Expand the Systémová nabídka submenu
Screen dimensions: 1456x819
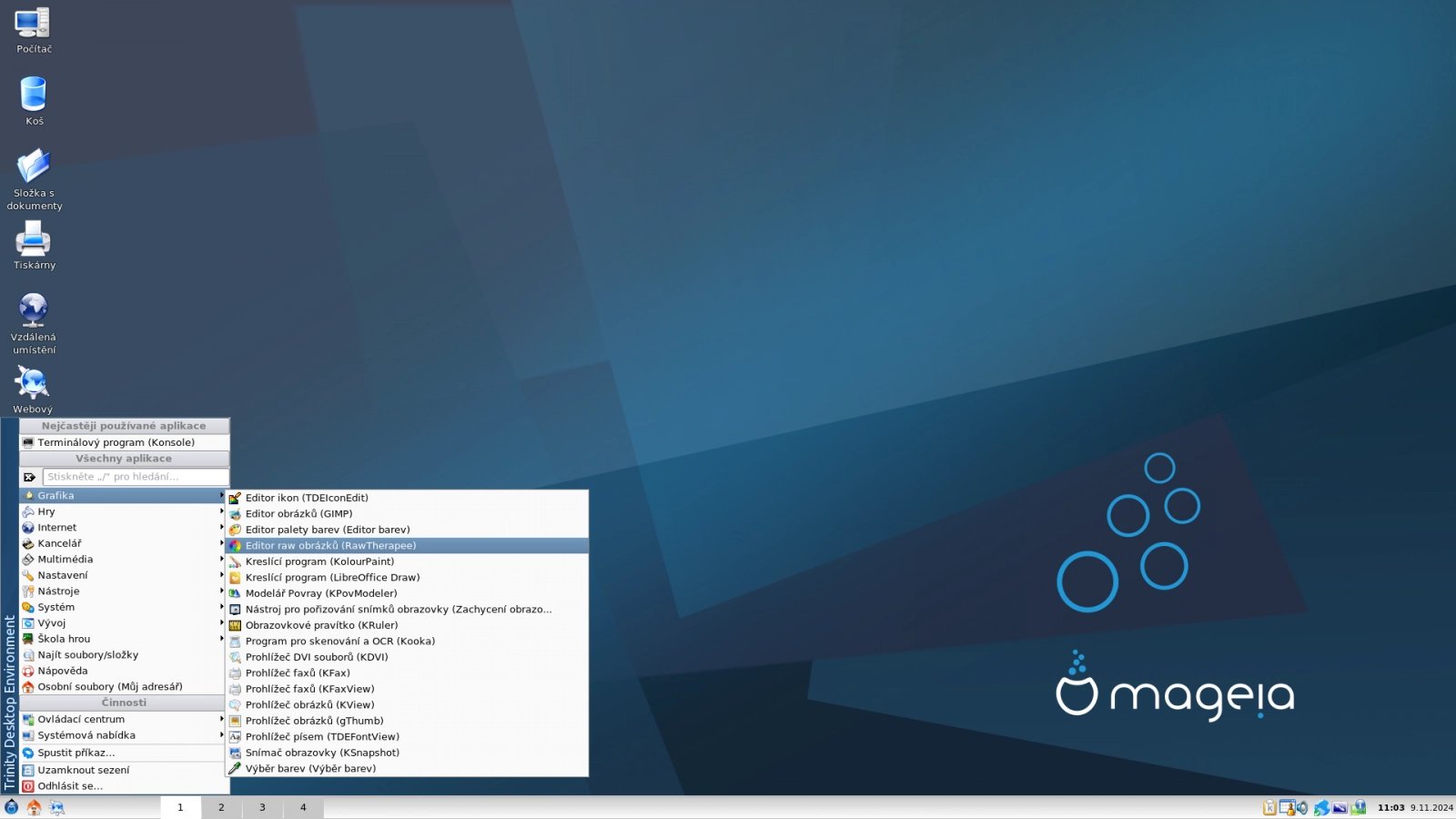pos(123,735)
